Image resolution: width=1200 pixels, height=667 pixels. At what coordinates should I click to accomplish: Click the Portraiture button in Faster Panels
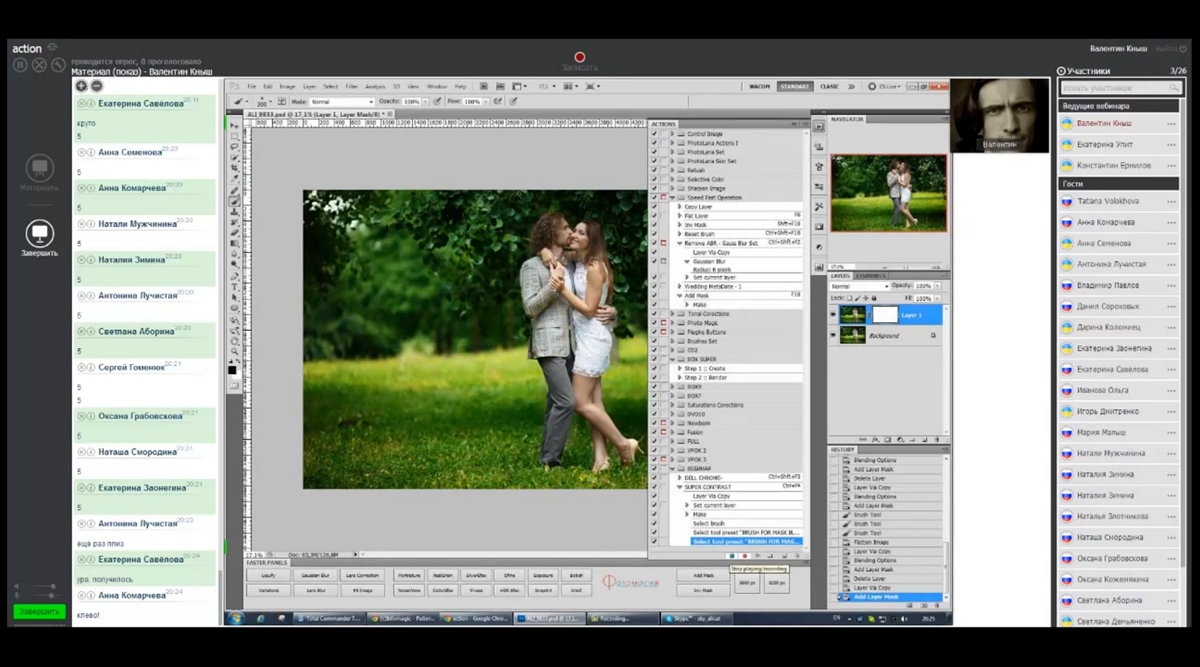point(410,575)
